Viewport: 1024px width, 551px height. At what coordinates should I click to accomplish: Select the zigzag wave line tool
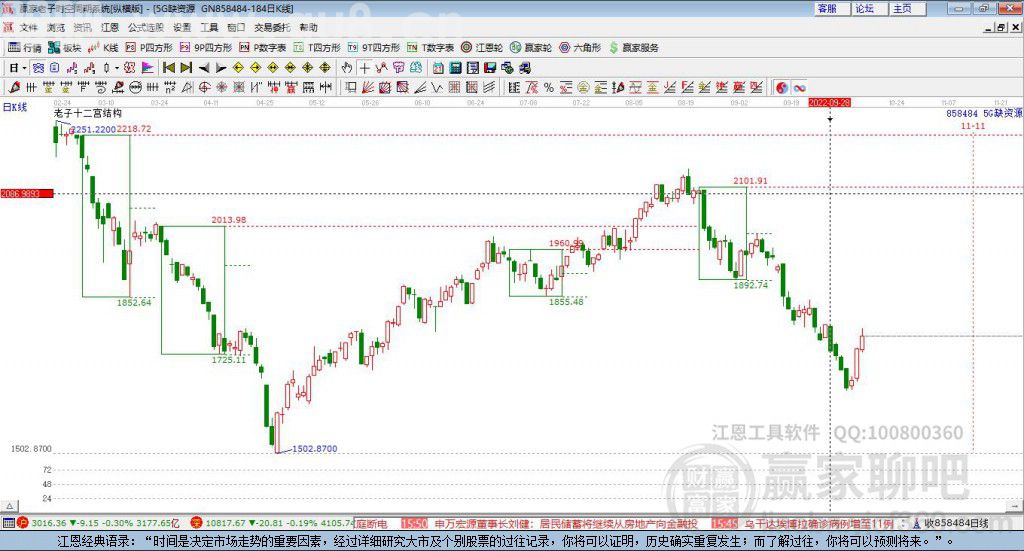[x=437, y=87]
